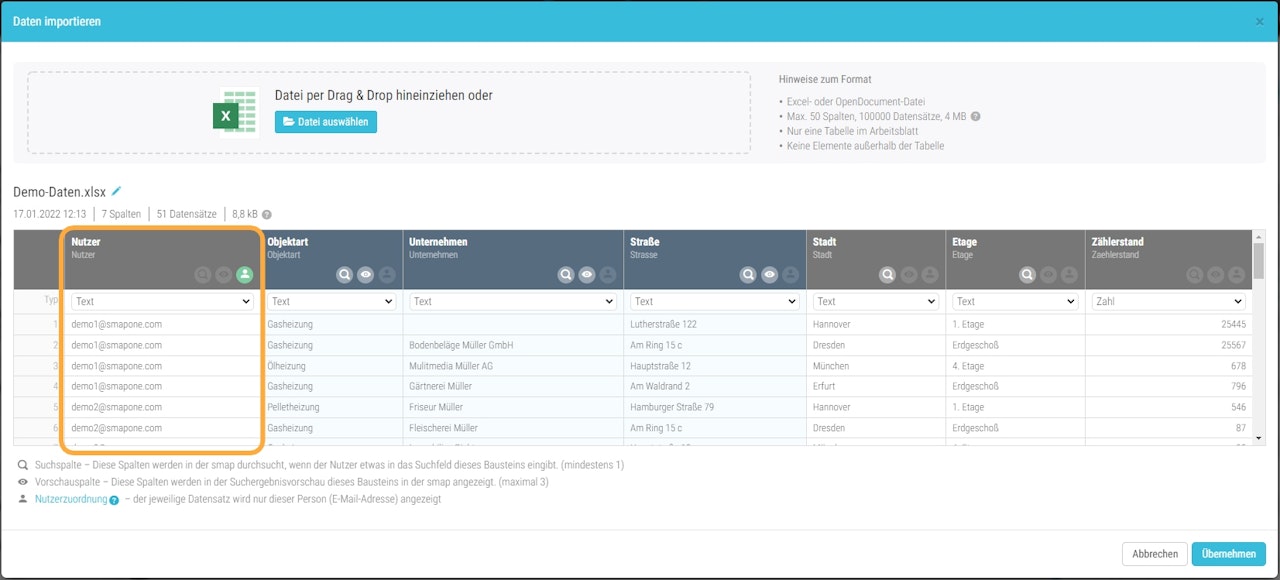Click the Datei auswählen button
1280x580 pixels.
pos(326,122)
